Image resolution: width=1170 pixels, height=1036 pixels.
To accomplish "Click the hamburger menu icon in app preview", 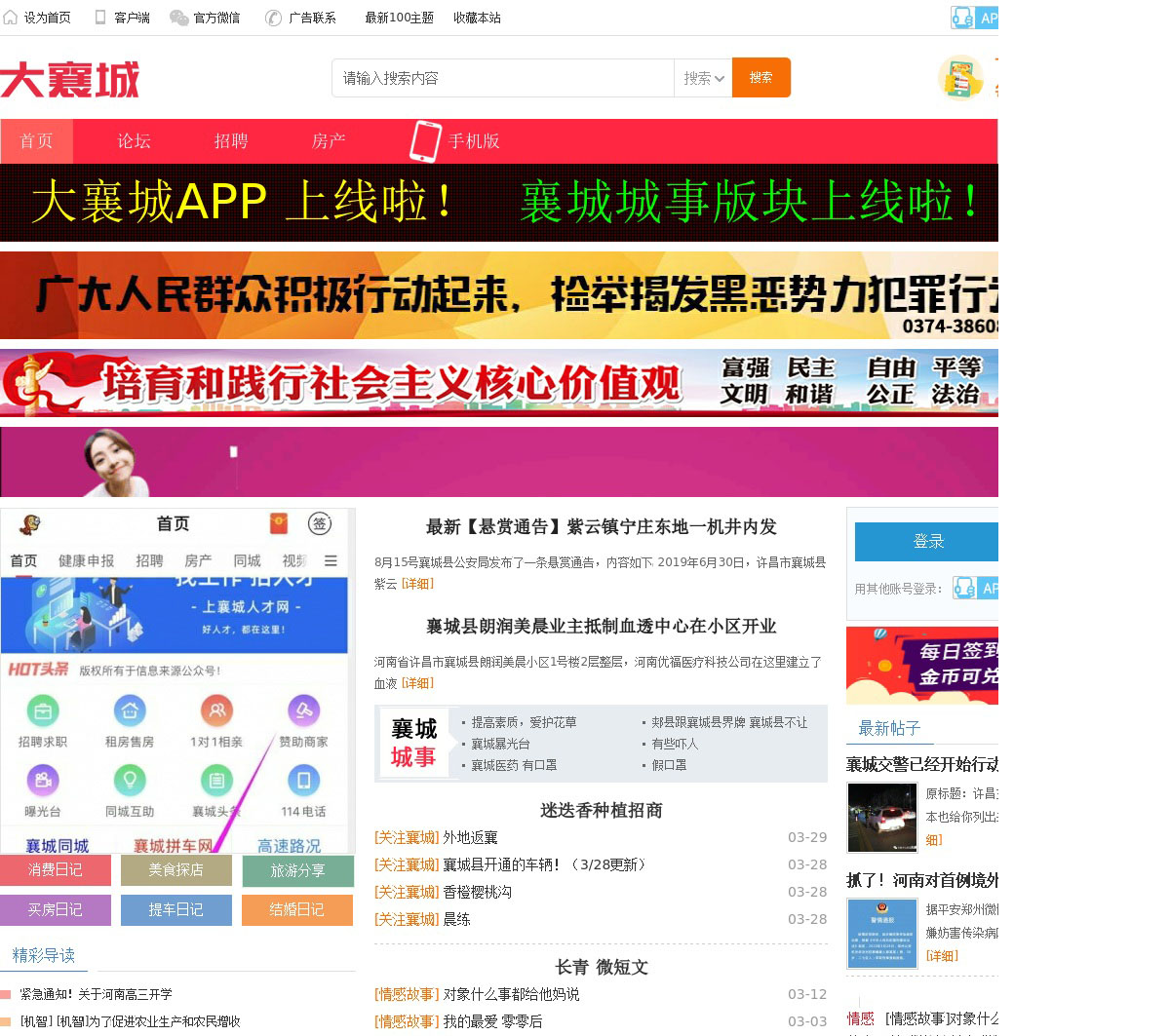I will (x=331, y=561).
